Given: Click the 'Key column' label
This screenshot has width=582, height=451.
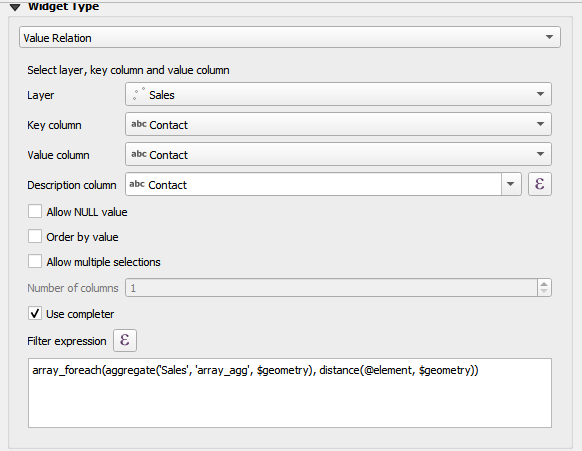Looking at the screenshot, I should [54, 125].
